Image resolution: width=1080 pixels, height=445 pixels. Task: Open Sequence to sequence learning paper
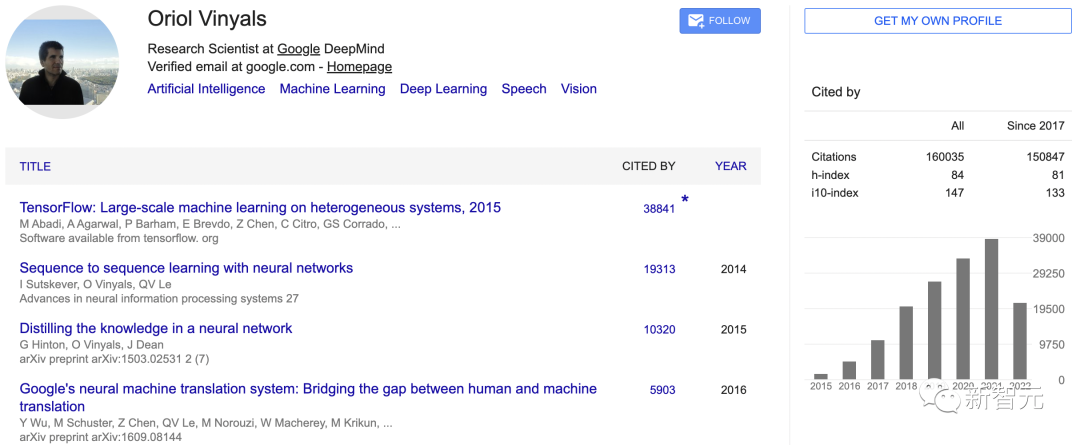[186, 268]
